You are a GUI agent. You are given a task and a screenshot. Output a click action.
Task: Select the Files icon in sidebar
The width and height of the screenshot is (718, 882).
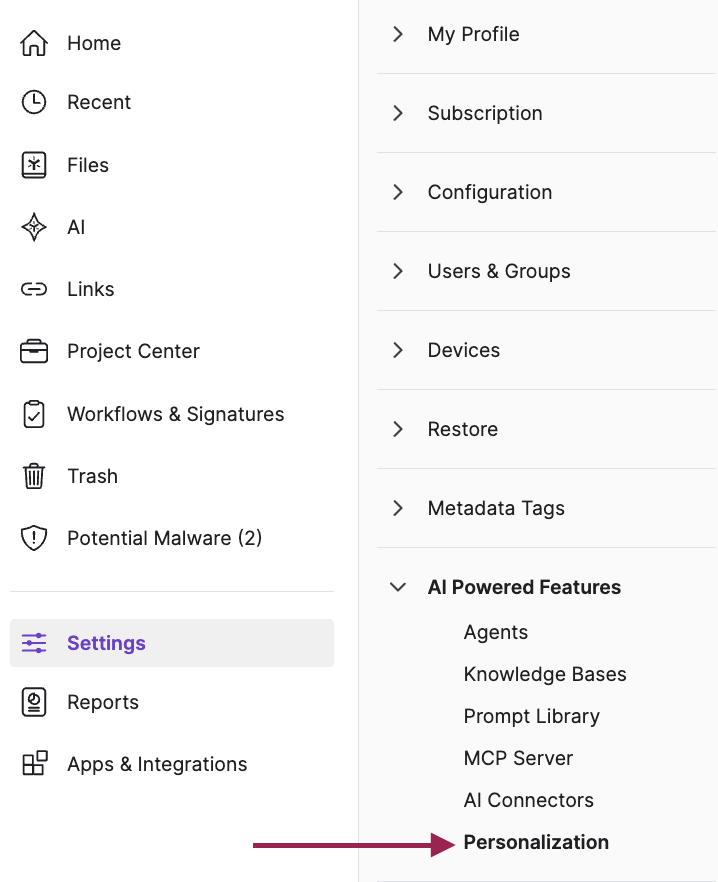[x=34, y=165]
